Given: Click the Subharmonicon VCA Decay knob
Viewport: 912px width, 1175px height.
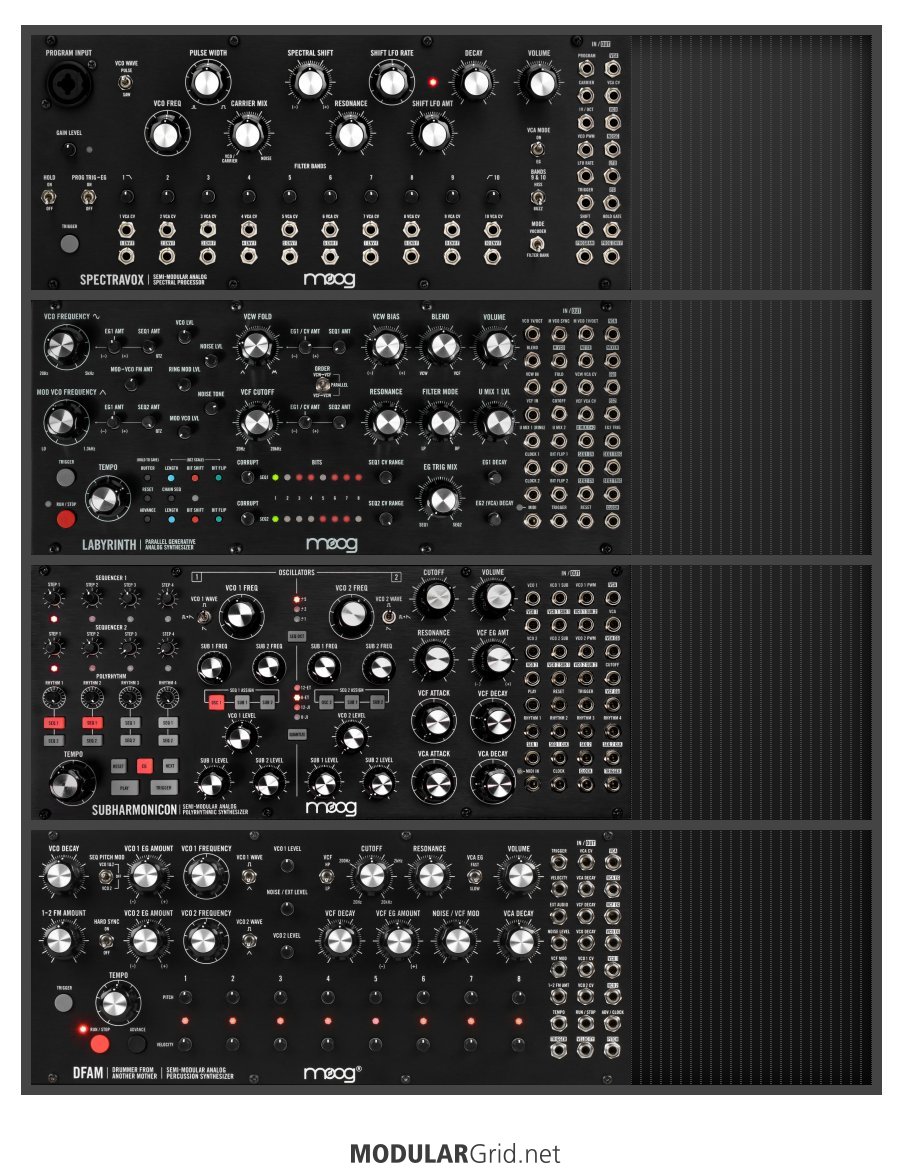Looking at the screenshot, I should [493, 782].
